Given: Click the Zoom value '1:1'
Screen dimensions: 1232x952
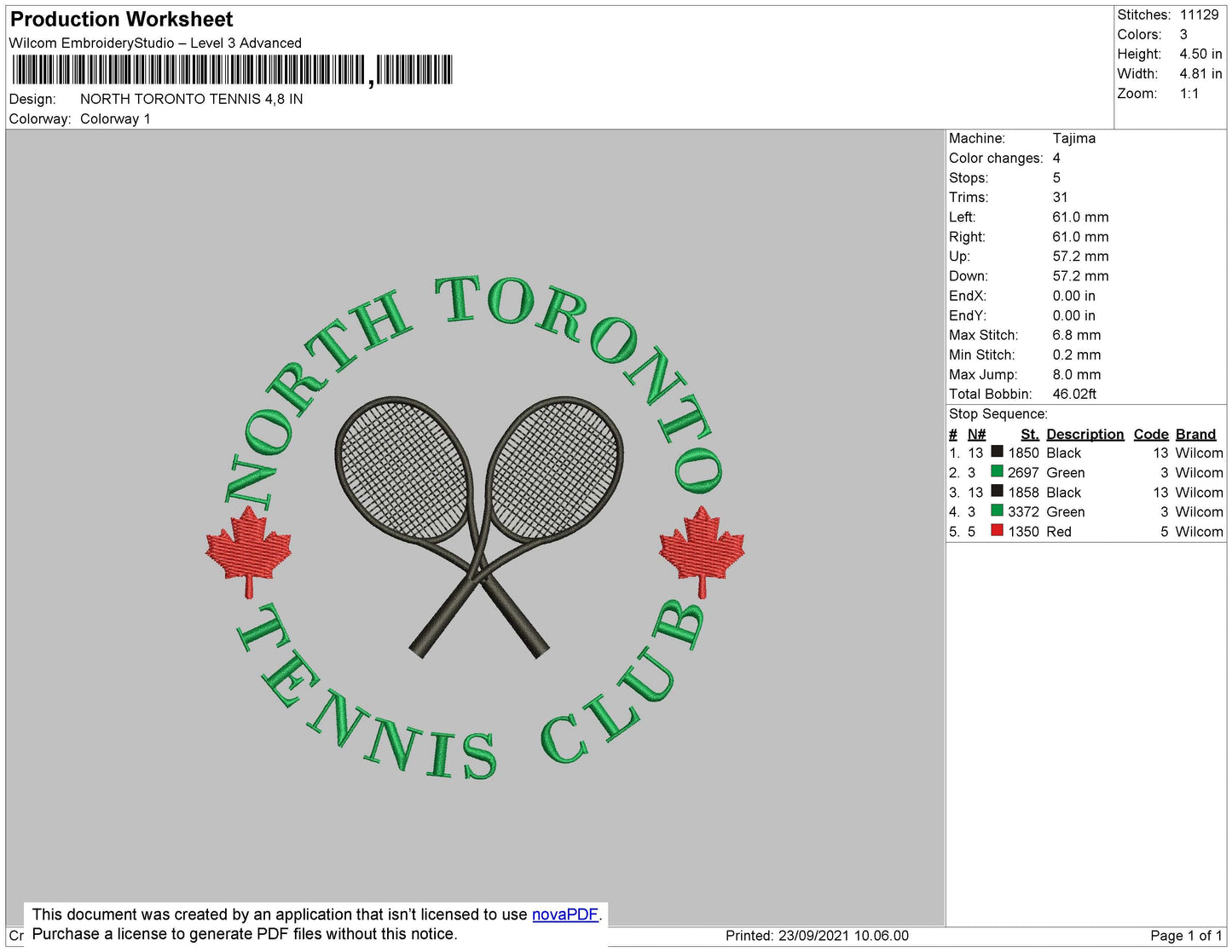Looking at the screenshot, I should point(1189,94).
